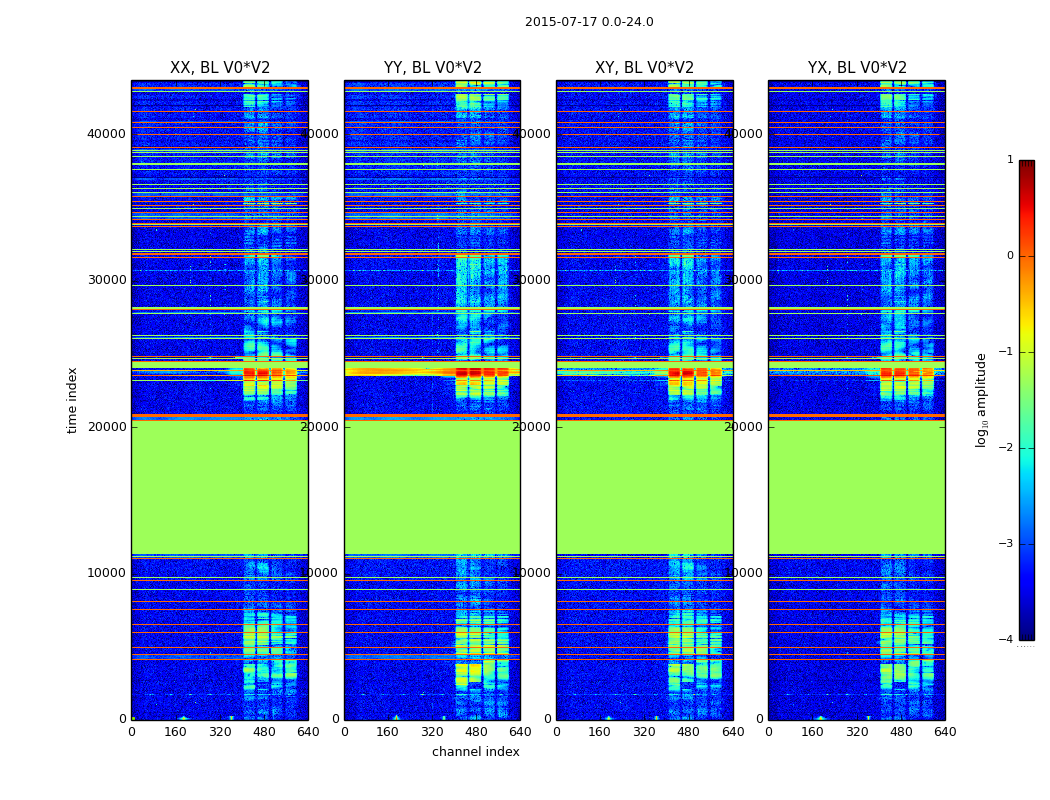1050x800 pixels.
Task: Click the channel index axis label
Action: point(475,752)
